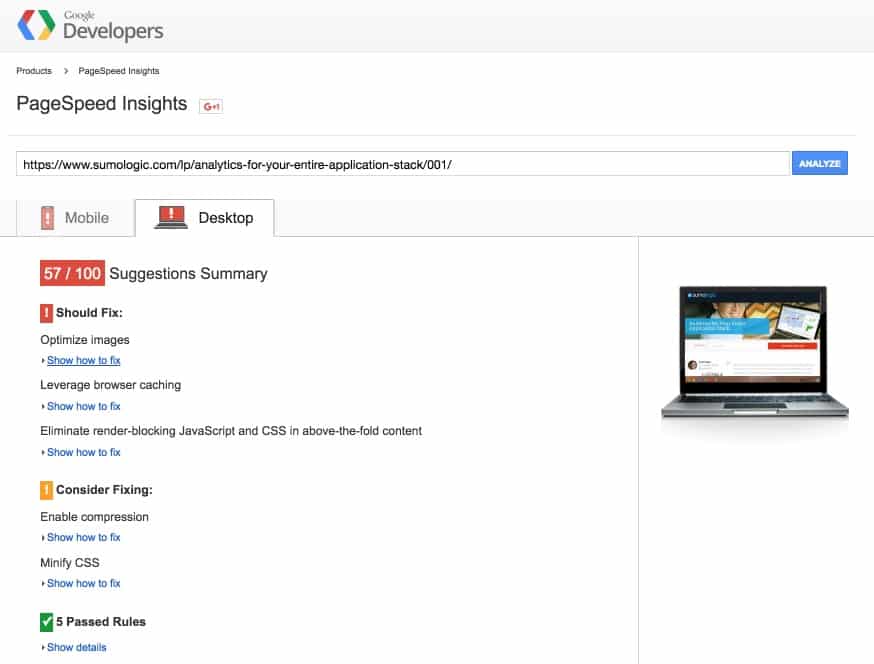
Task: Click the Google Developers logo
Action: (90, 26)
